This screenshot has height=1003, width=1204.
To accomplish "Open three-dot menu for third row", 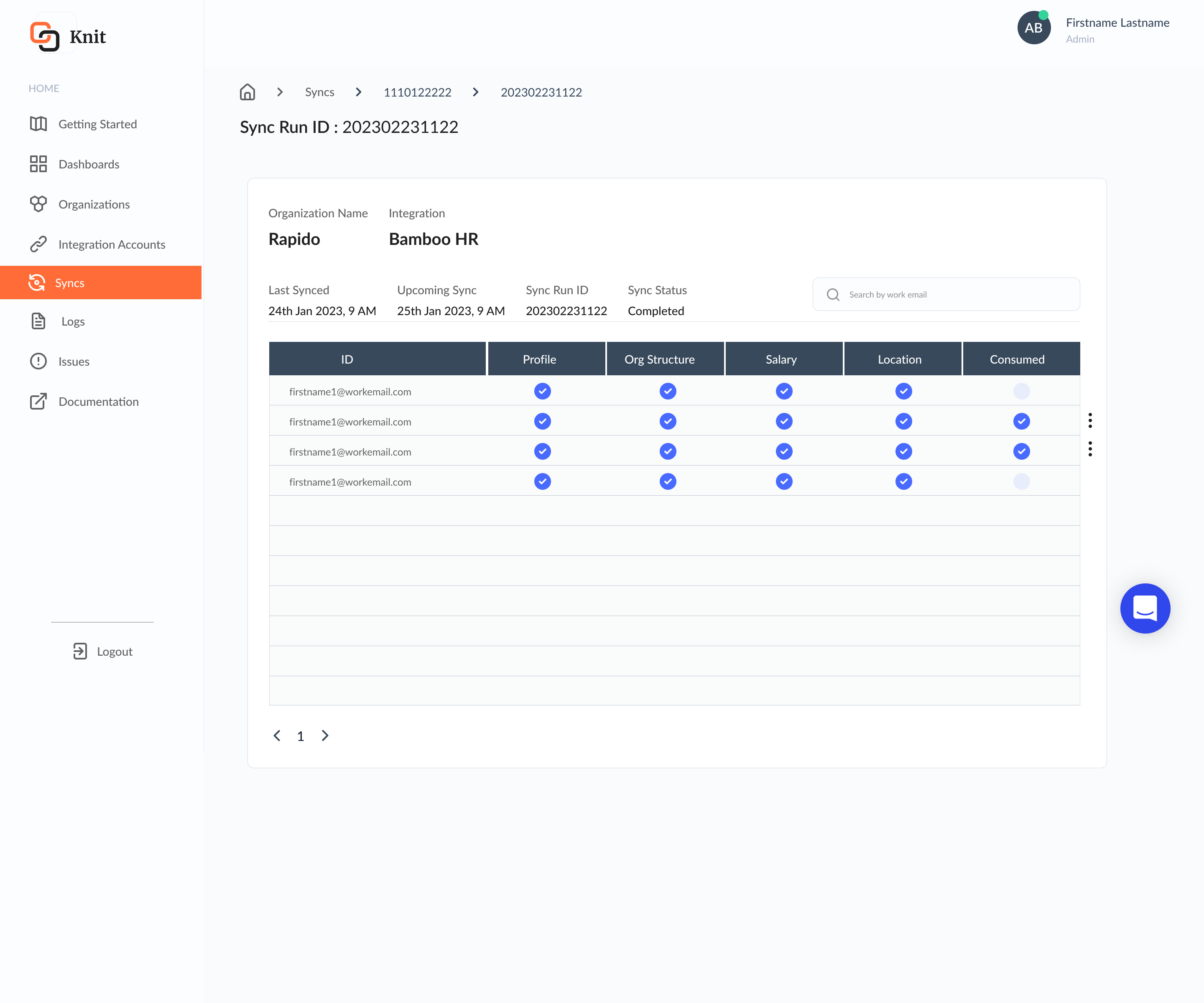I will [x=1090, y=449].
